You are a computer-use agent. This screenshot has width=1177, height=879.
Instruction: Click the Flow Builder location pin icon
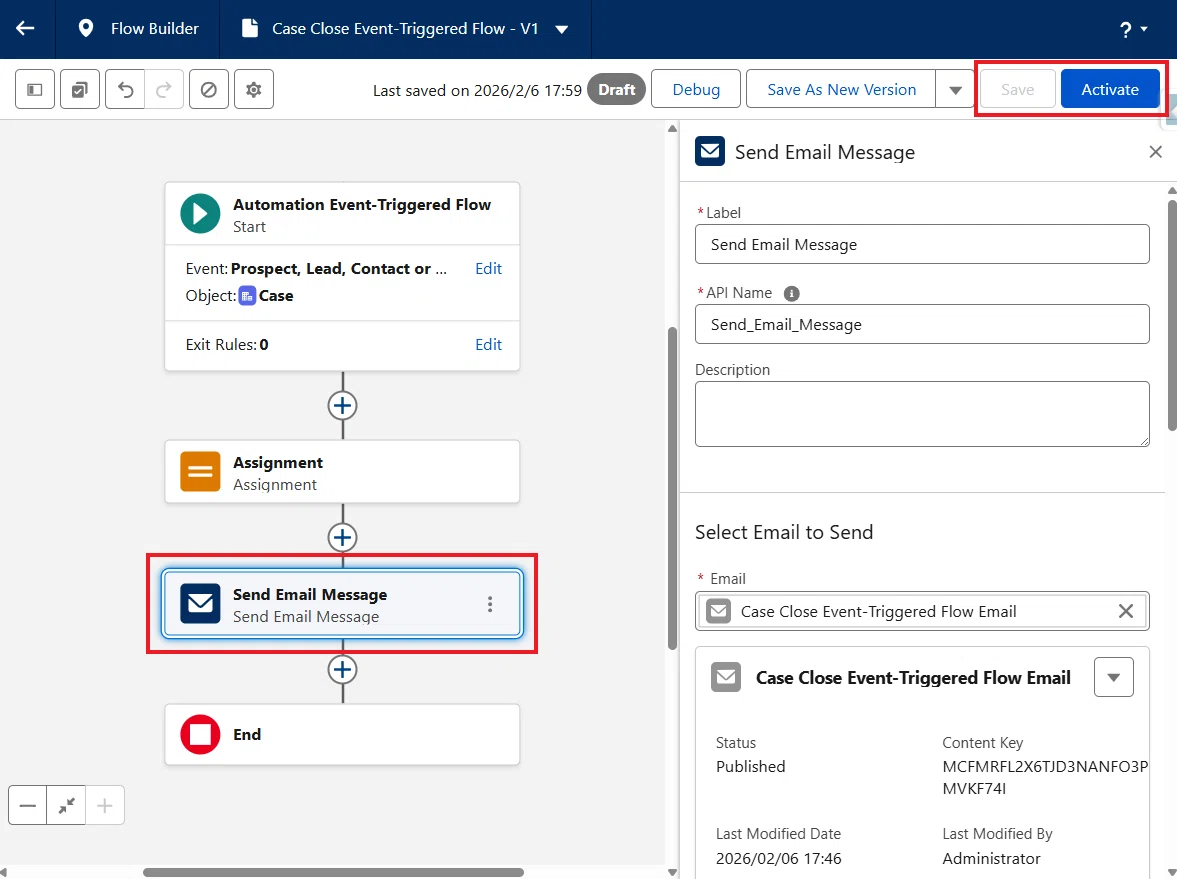(86, 29)
